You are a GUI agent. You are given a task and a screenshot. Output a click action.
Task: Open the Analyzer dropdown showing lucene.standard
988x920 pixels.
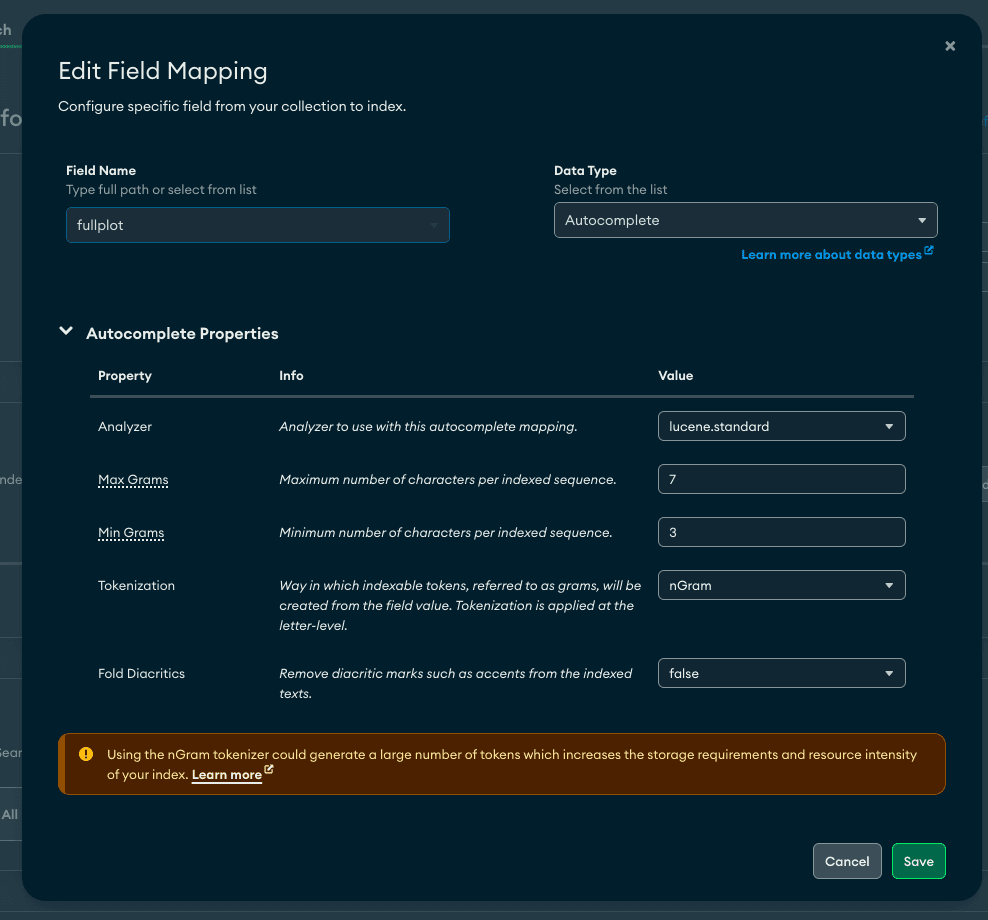781,426
